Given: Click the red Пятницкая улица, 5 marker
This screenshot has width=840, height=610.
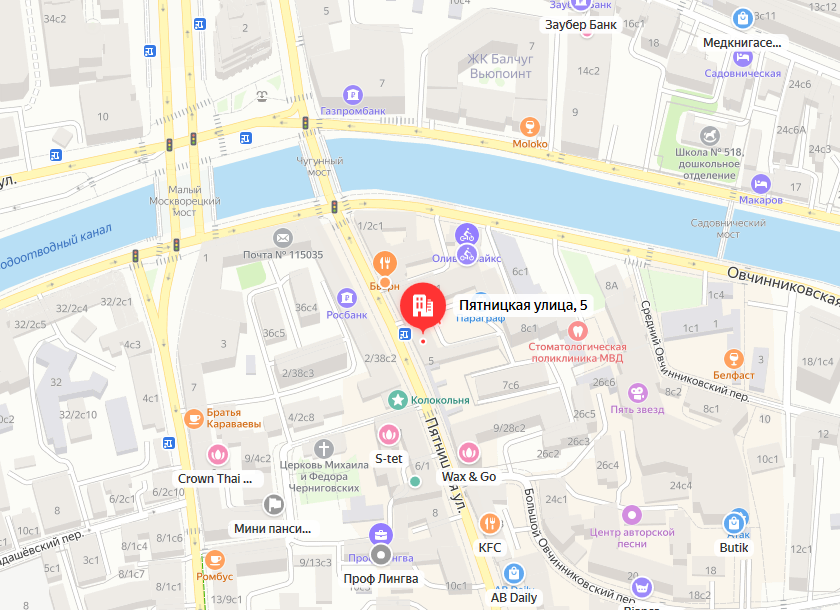Looking at the screenshot, I should (423, 306).
